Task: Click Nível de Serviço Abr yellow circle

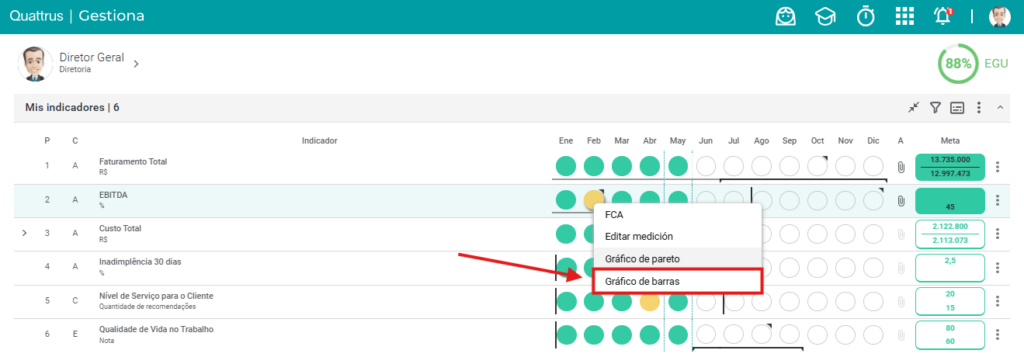Action: [x=650, y=301]
